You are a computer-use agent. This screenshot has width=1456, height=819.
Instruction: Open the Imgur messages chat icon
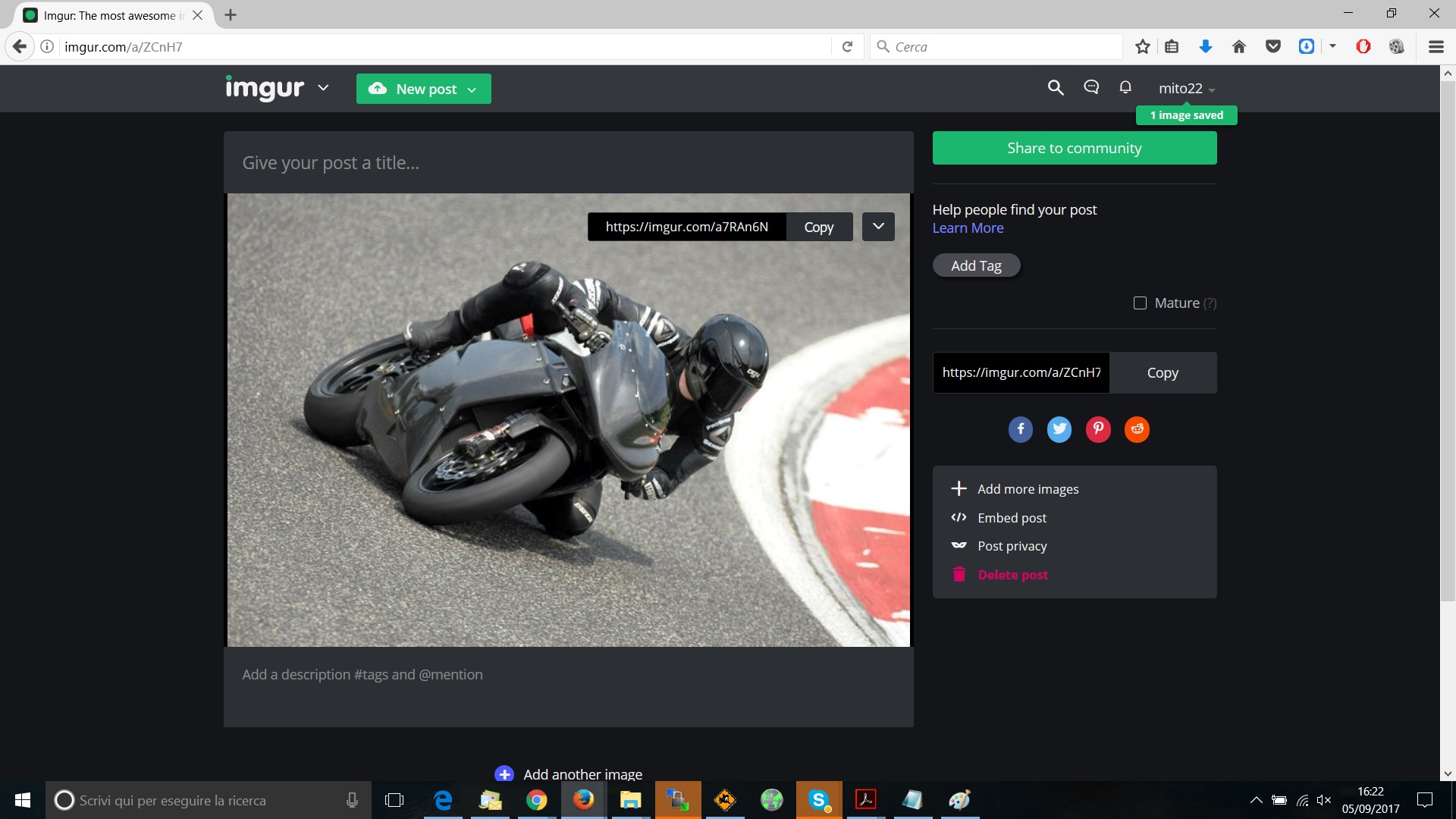point(1091,87)
